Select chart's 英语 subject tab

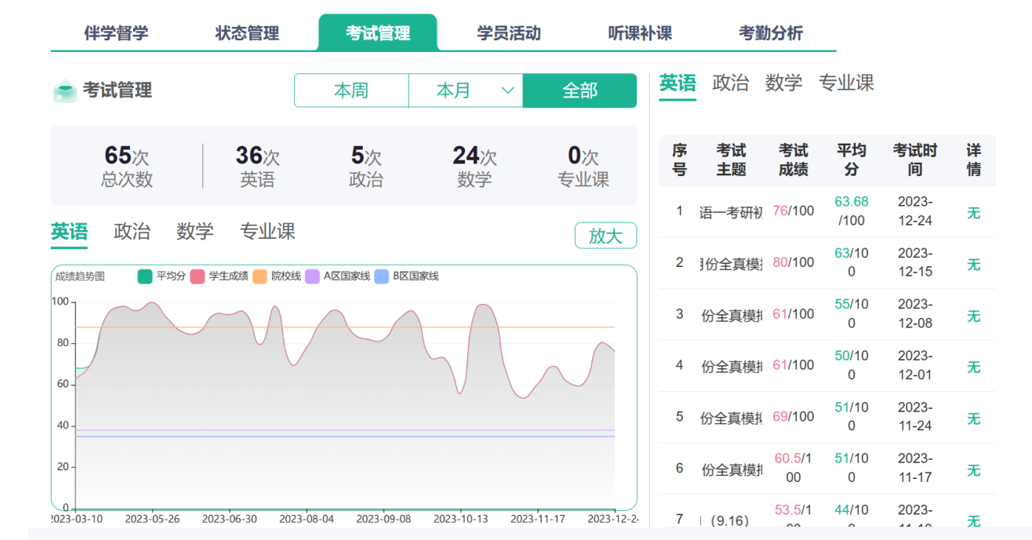tap(69, 232)
